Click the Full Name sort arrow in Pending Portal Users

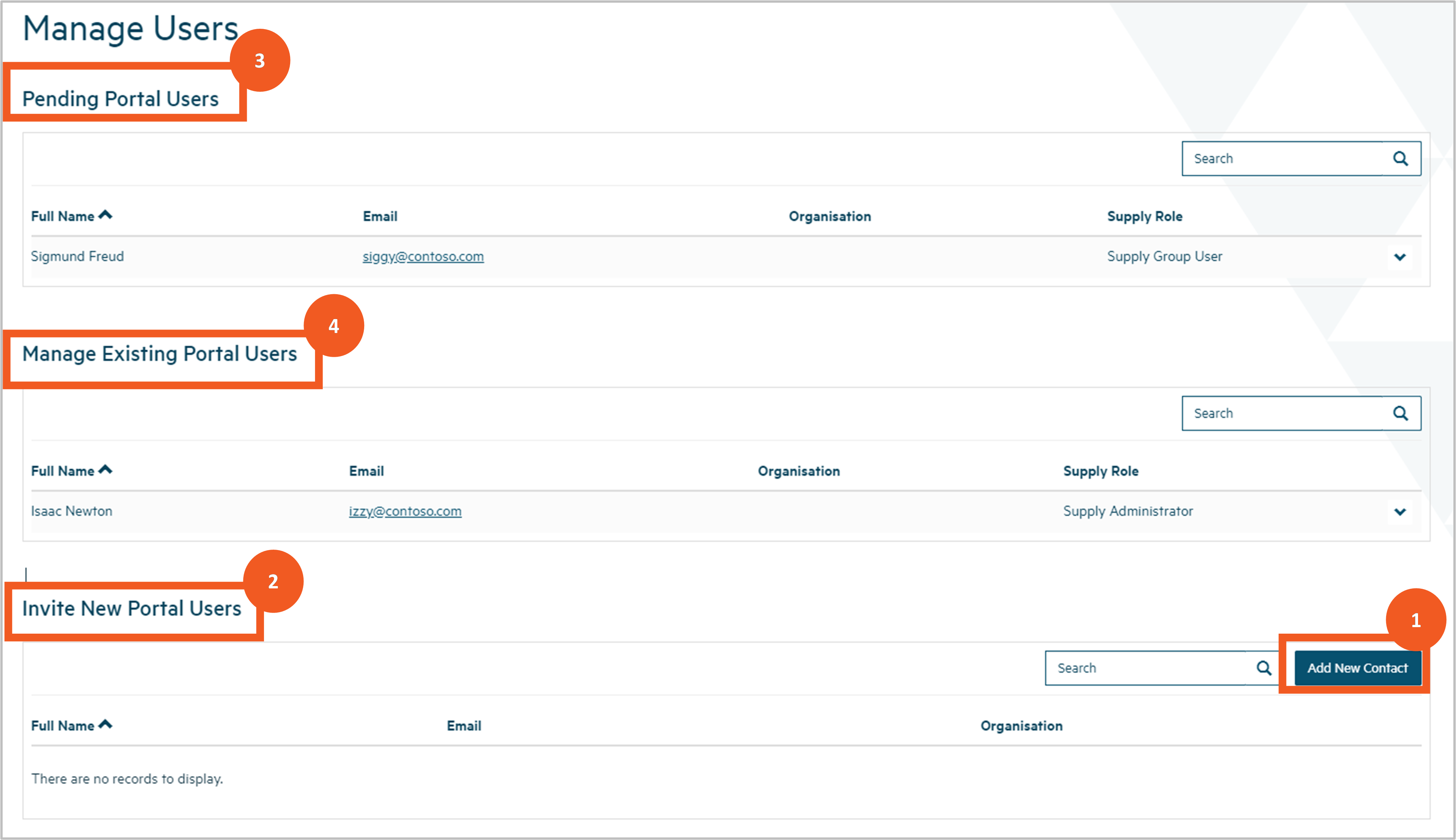[x=106, y=215]
